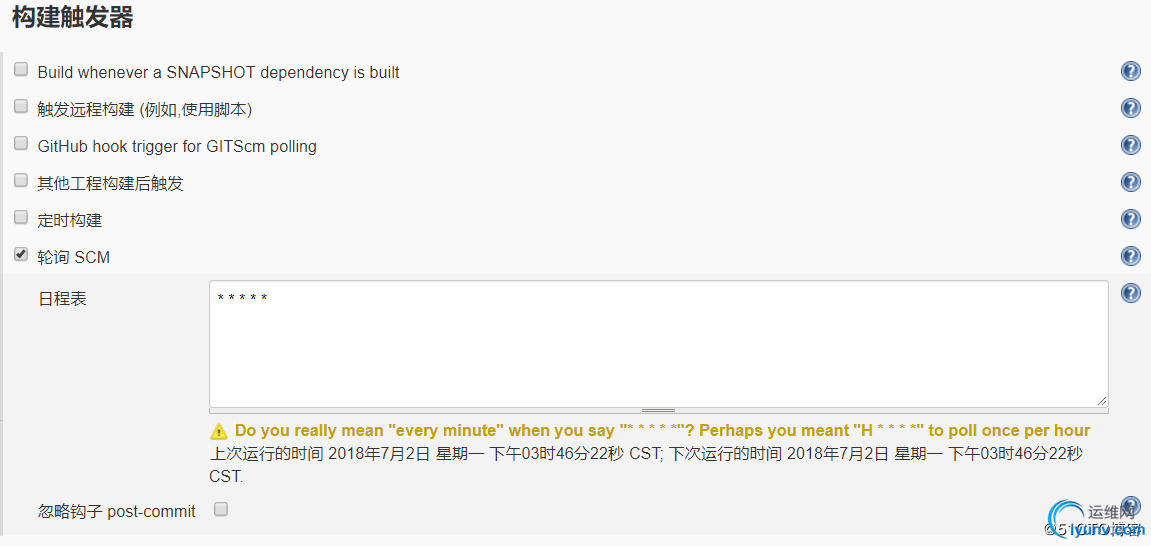Open help for GitHub hook trigger option
This screenshot has width=1151, height=546.
pos(1130,145)
